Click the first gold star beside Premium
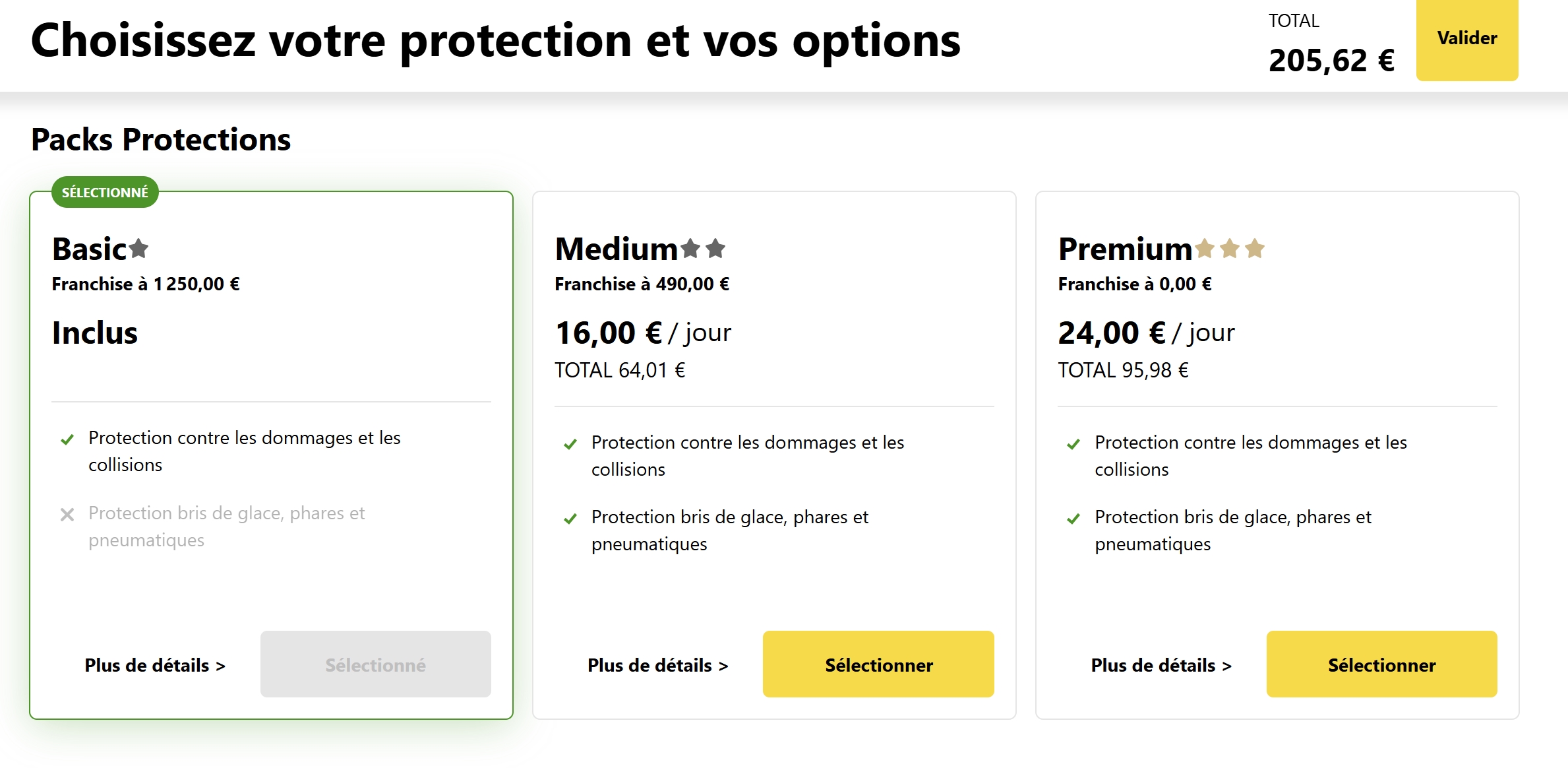 (x=1205, y=249)
